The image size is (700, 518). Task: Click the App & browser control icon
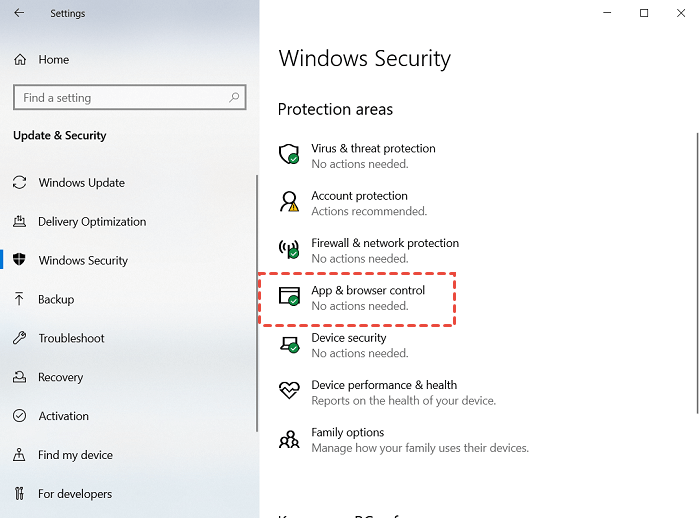coord(289,297)
